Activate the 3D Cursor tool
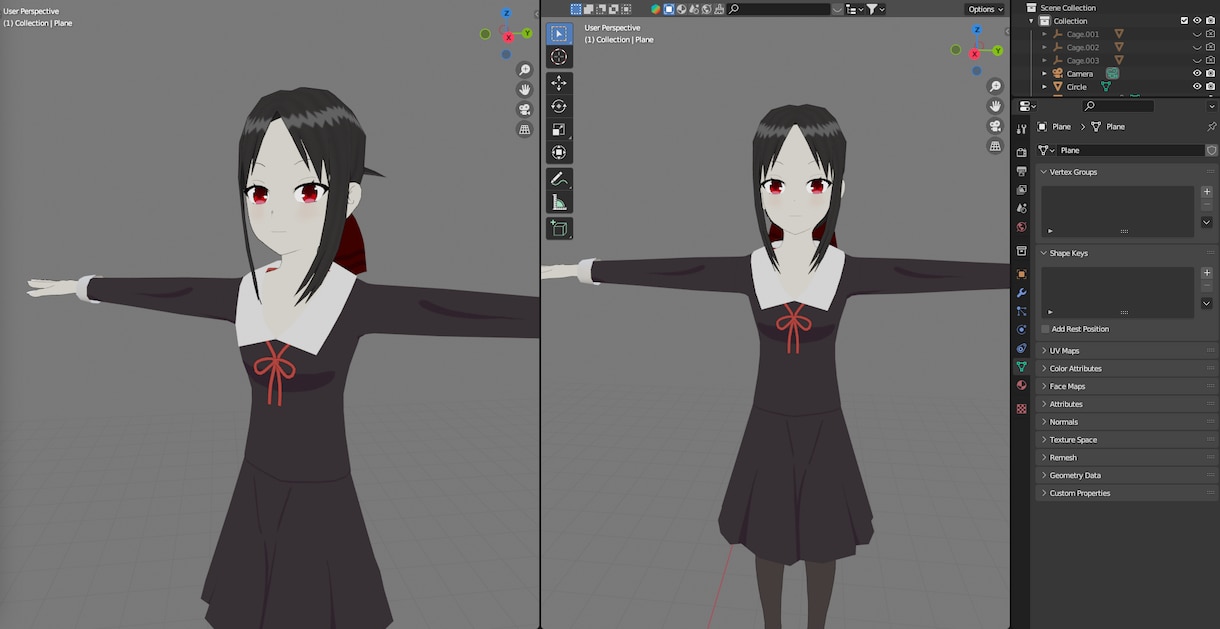This screenshot has width=1220, height=629. pyautogui.click(x=559, y=57)
